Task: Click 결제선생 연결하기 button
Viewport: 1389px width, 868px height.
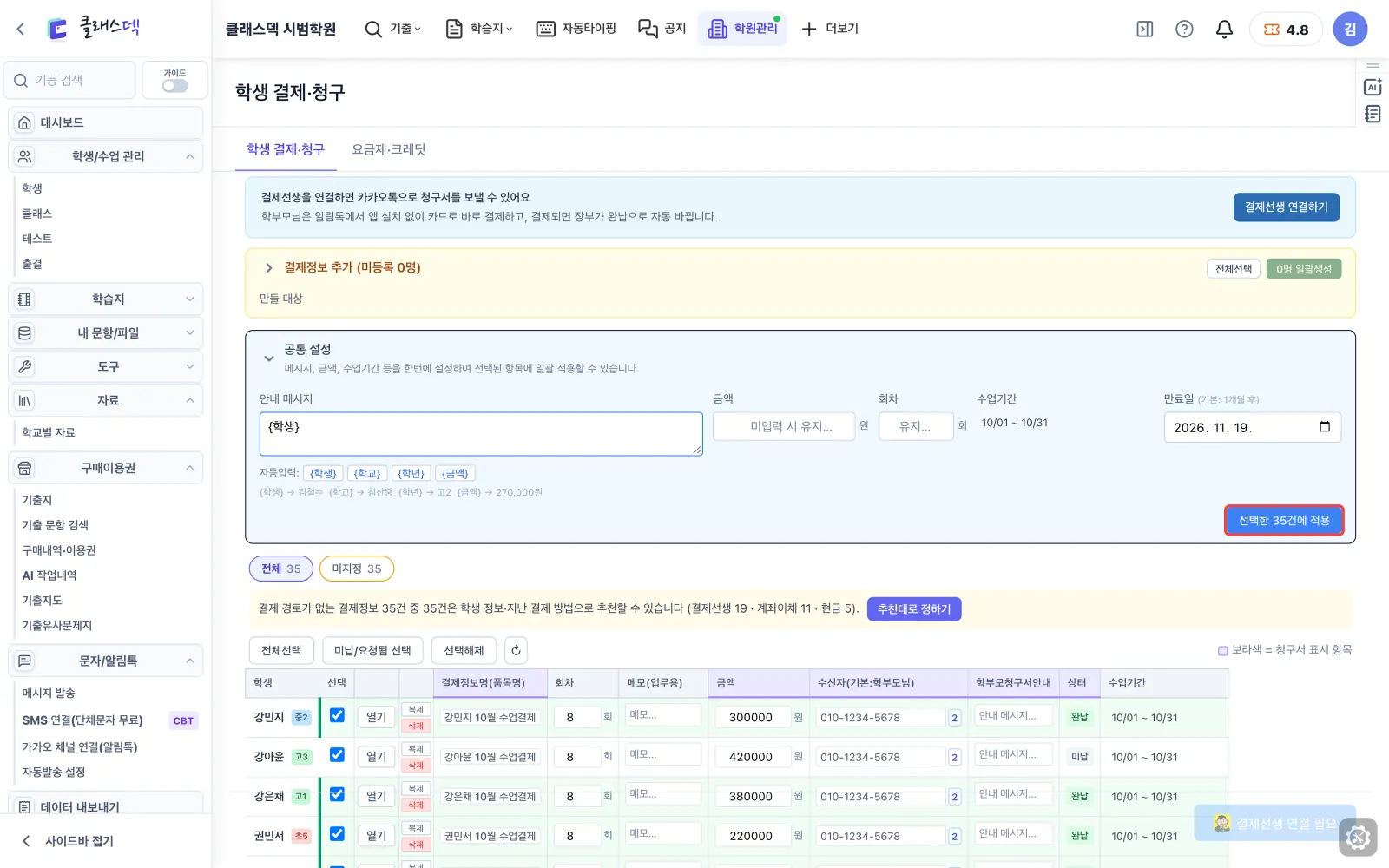Action: tap(1286, 207)
